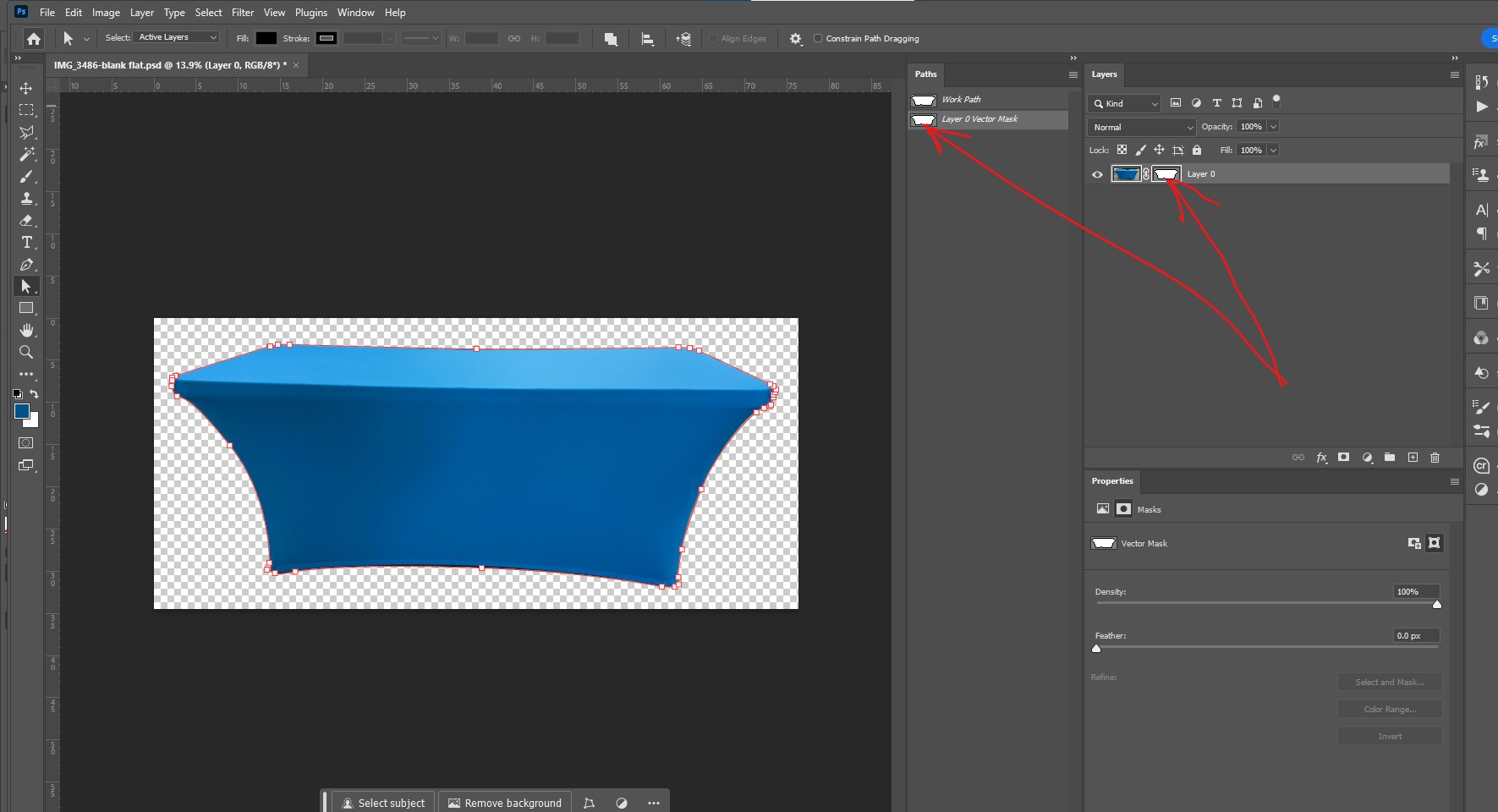The height and width of the screenshot is (812, 1498).
Task: Select the Type tool
Action: coord(26,243)
